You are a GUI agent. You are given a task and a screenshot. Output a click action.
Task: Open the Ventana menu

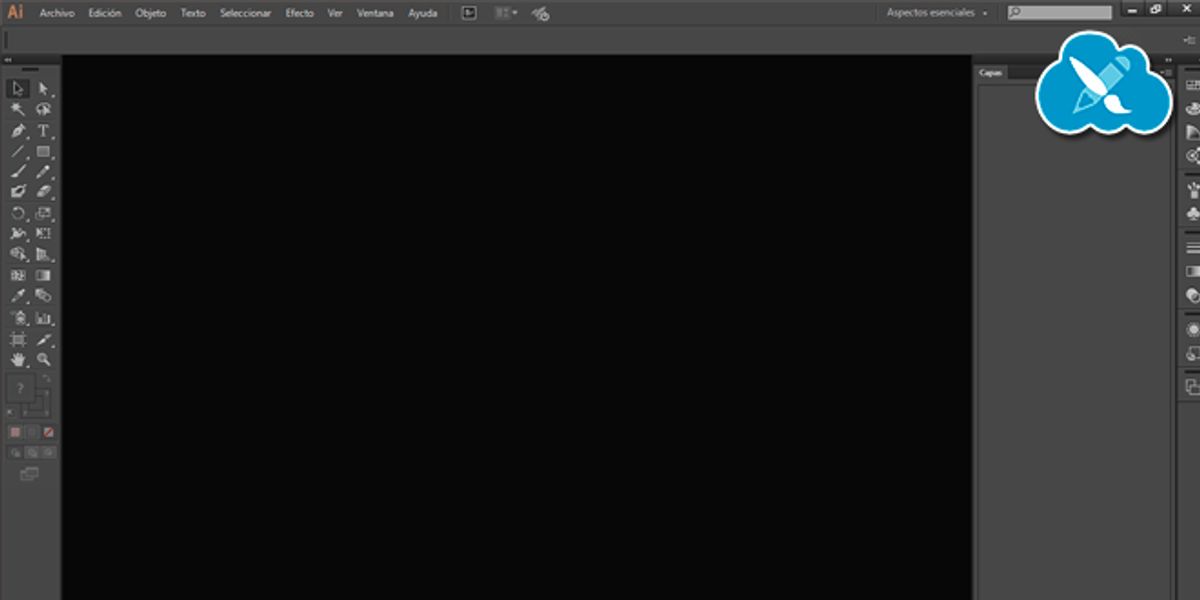(x=375, y=13)
